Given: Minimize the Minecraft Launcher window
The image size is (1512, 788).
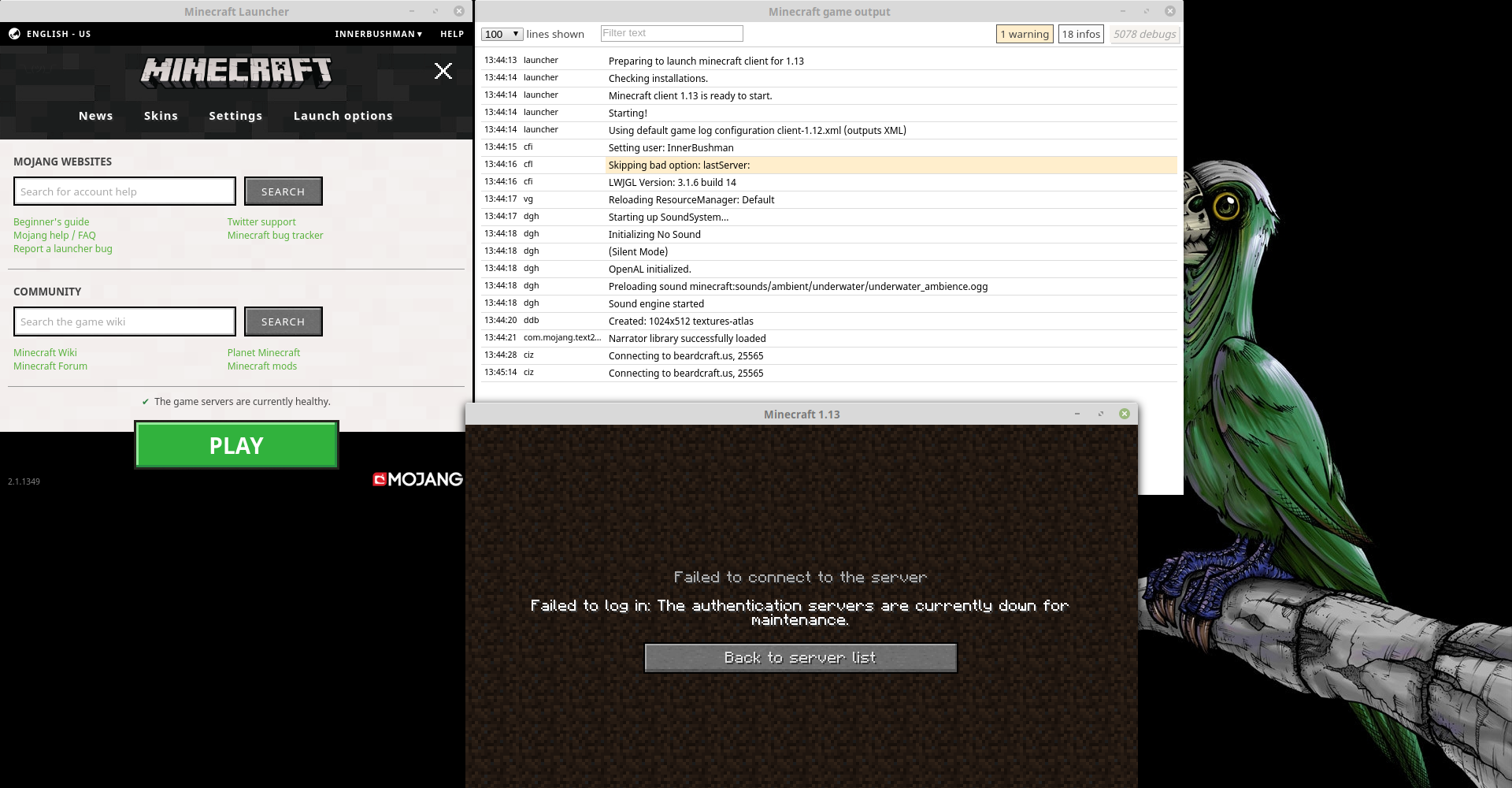Looking at the screenshot, I should 411,11.
